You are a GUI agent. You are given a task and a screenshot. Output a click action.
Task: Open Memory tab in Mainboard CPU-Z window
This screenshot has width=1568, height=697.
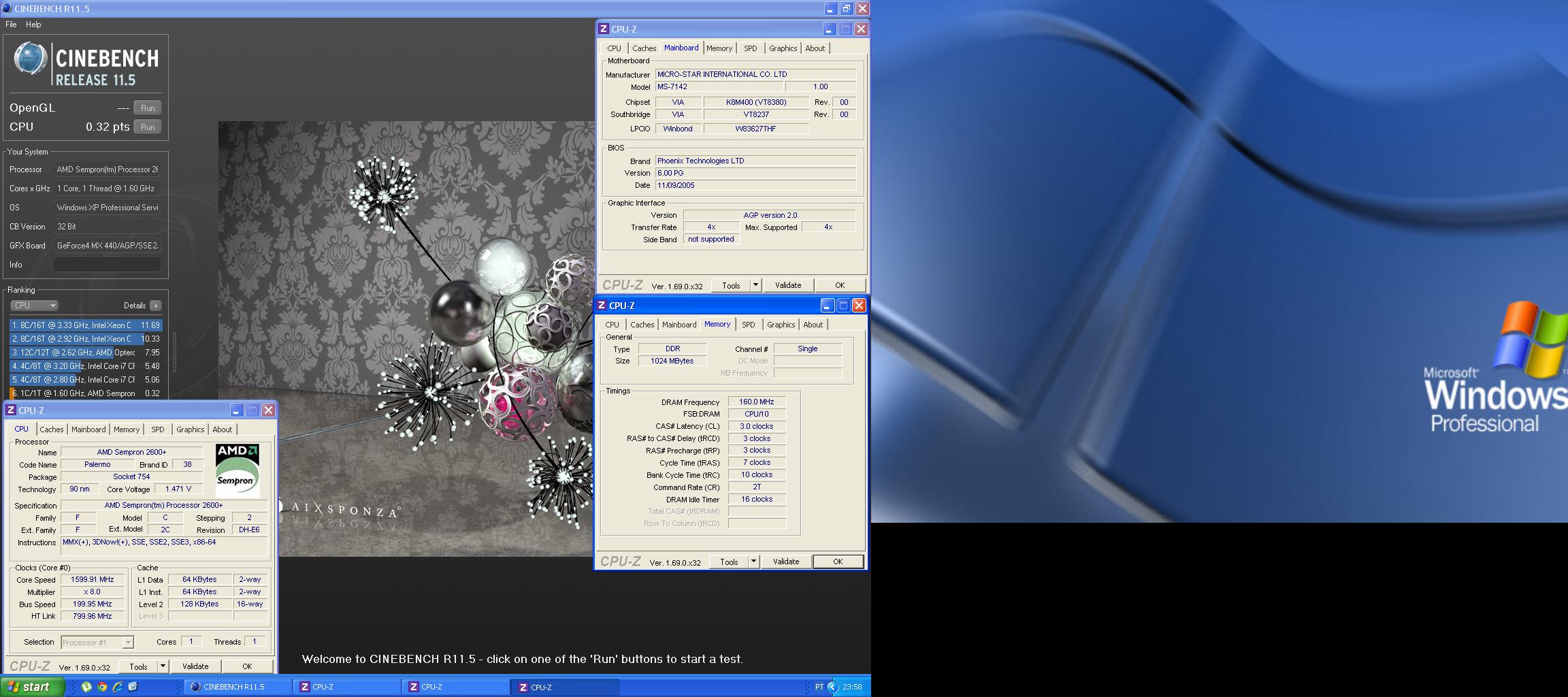point(719,48)
